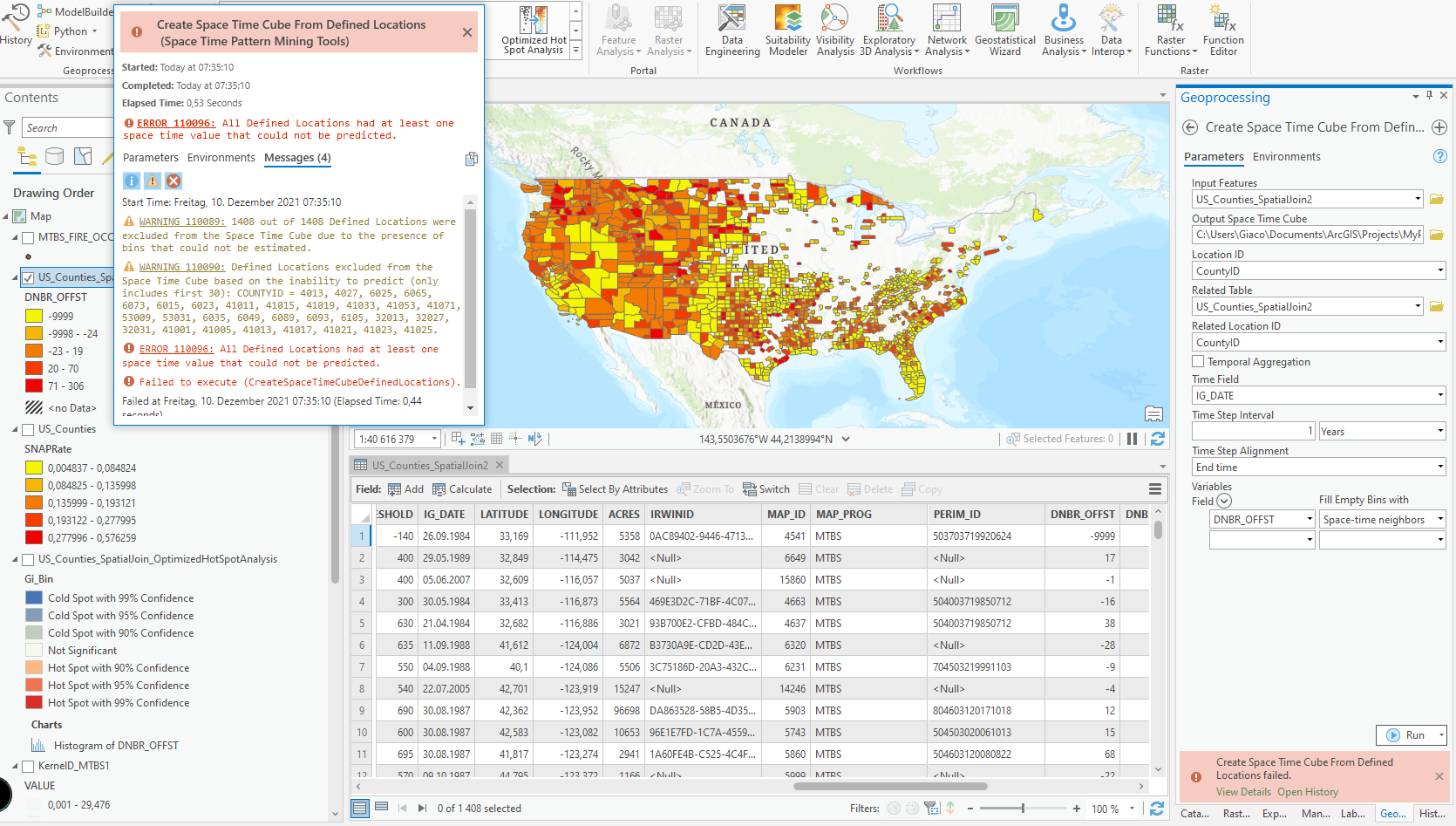Image resolution: width=1456 pixels, height=826 pixels.
Task: Browse for Input Features folder
Action: [x=1436, y=200]
